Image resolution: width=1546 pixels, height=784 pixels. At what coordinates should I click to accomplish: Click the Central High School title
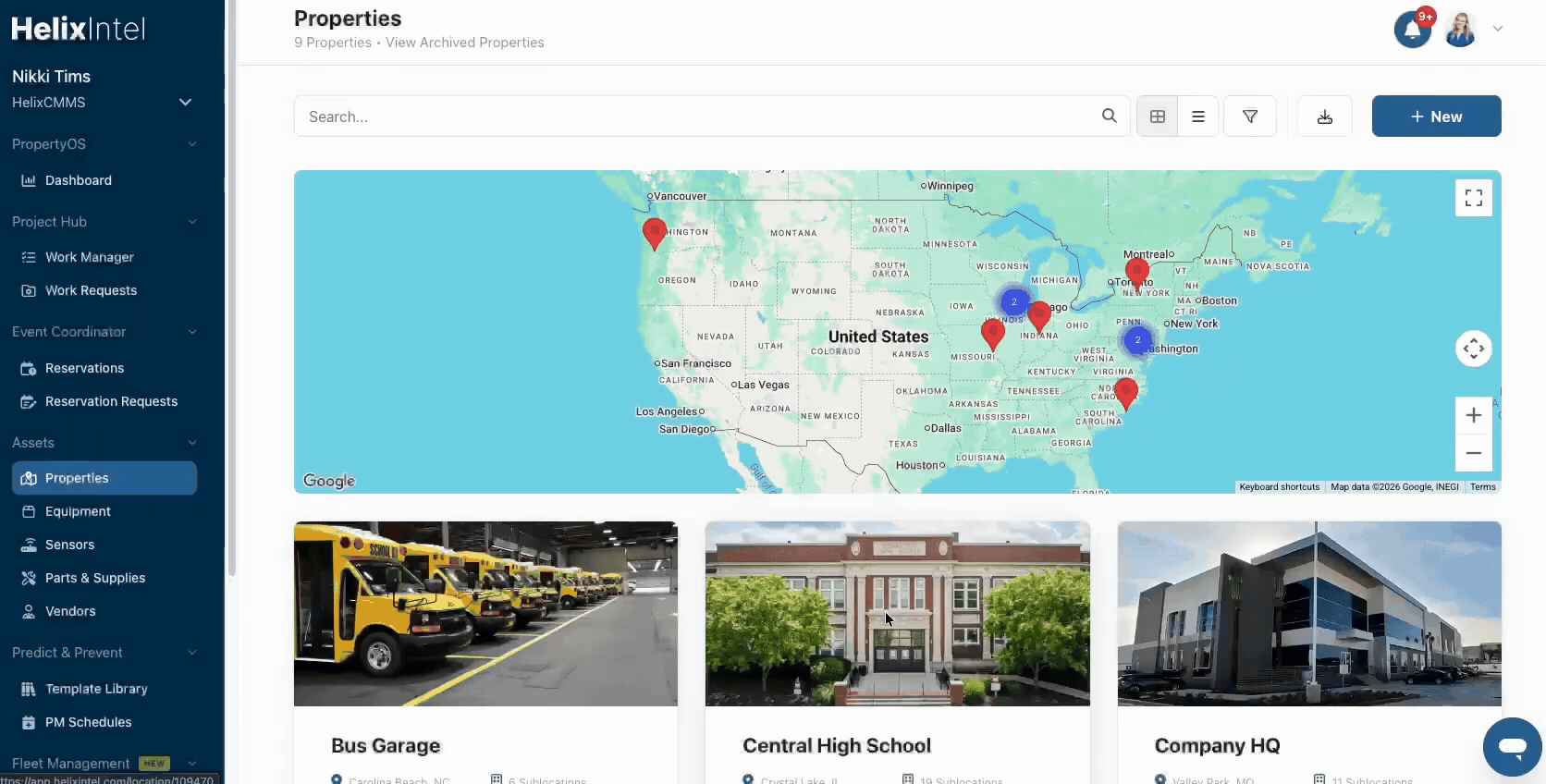pos(837,745)
